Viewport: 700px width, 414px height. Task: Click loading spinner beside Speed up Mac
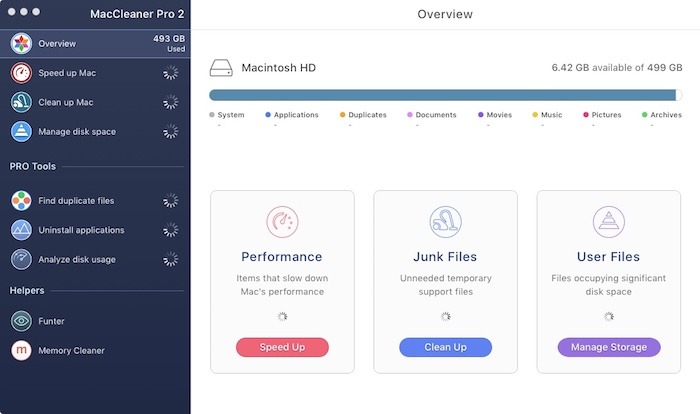171,73
